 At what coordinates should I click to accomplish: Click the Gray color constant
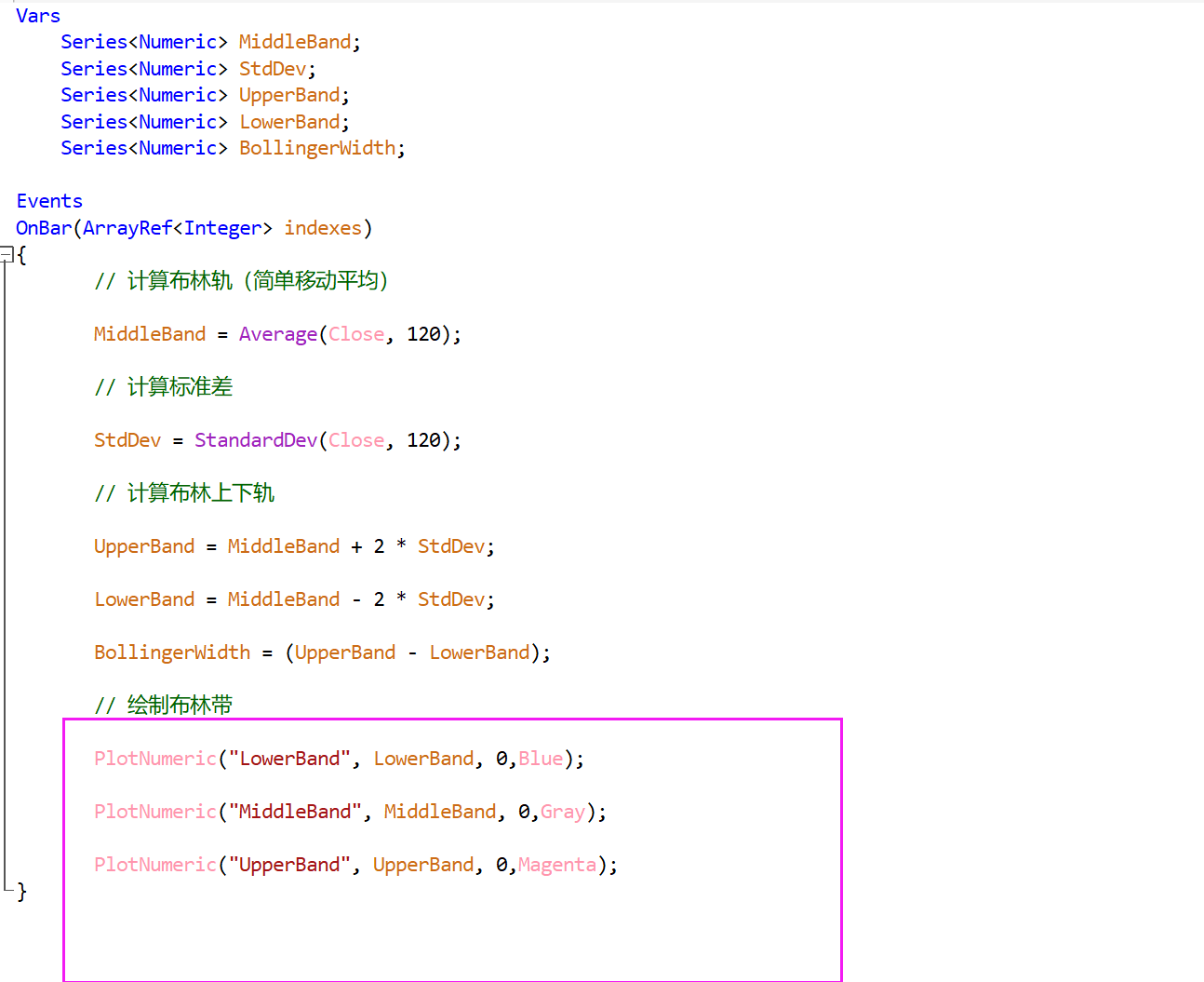point(562,812)
